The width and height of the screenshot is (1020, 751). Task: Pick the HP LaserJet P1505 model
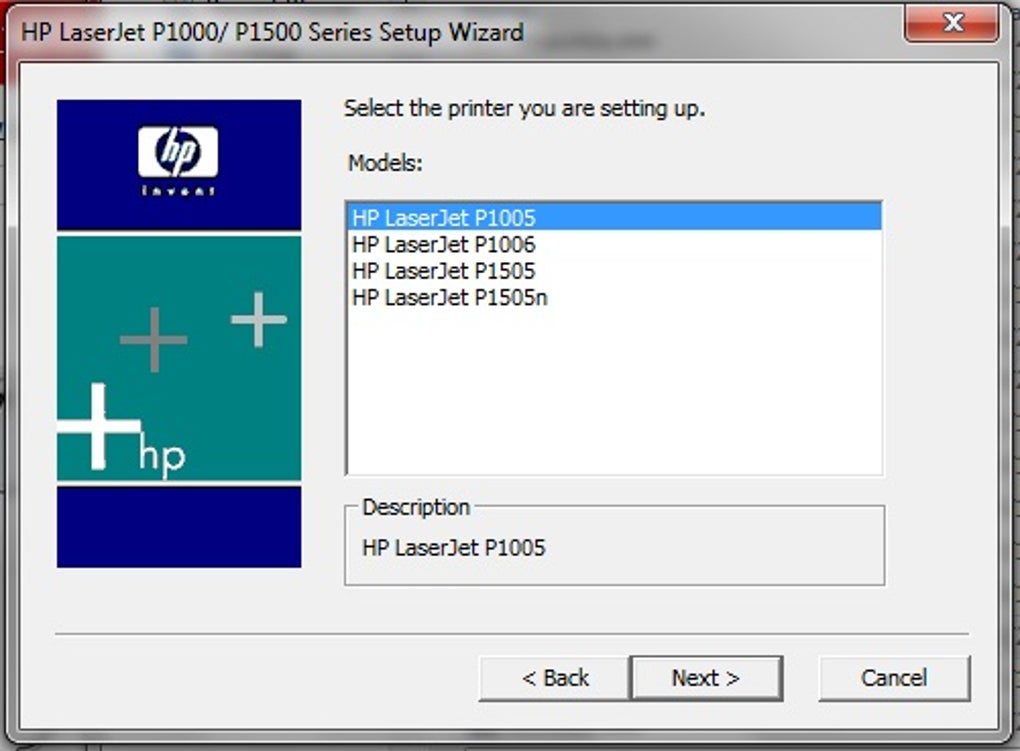point(444,271)
